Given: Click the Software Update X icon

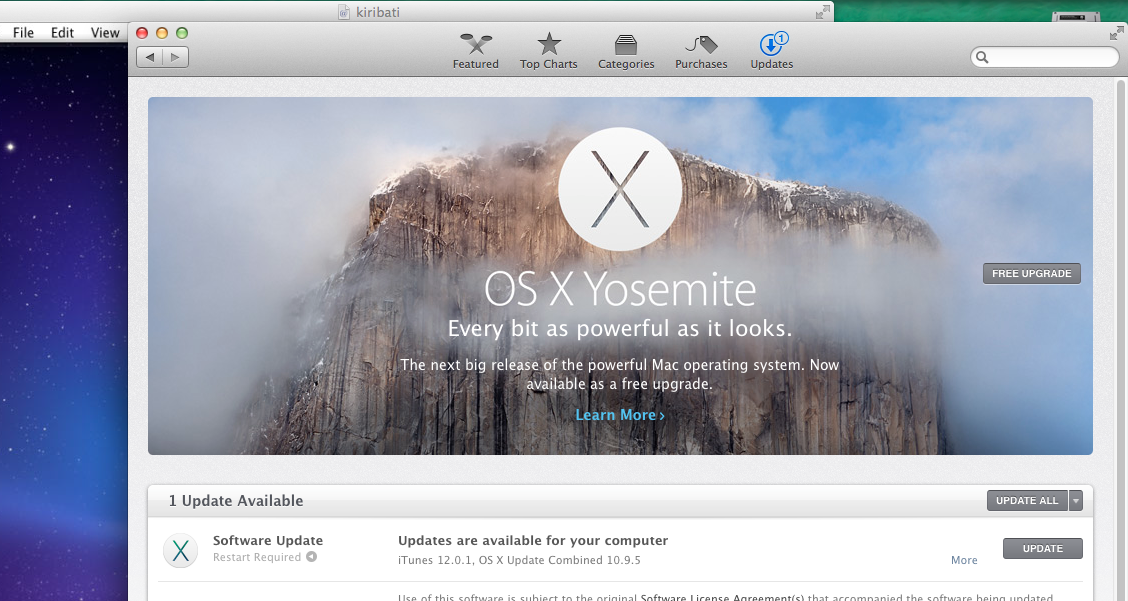Looking at the screenshot, I should [180, 551].
